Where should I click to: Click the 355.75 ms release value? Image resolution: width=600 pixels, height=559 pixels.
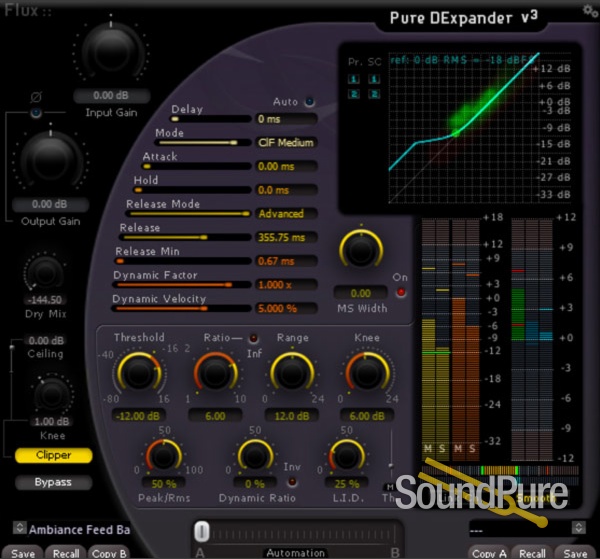(286, 238)
